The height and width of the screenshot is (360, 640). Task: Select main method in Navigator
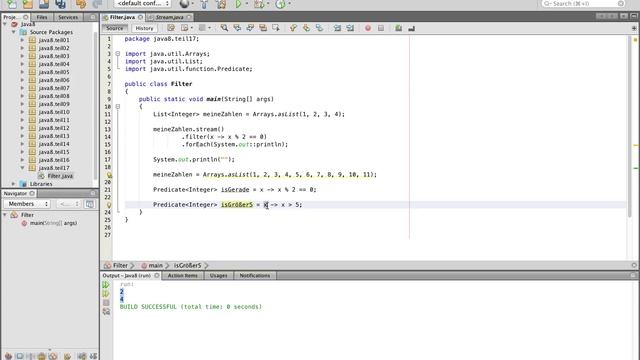click(x=53, y=223)
